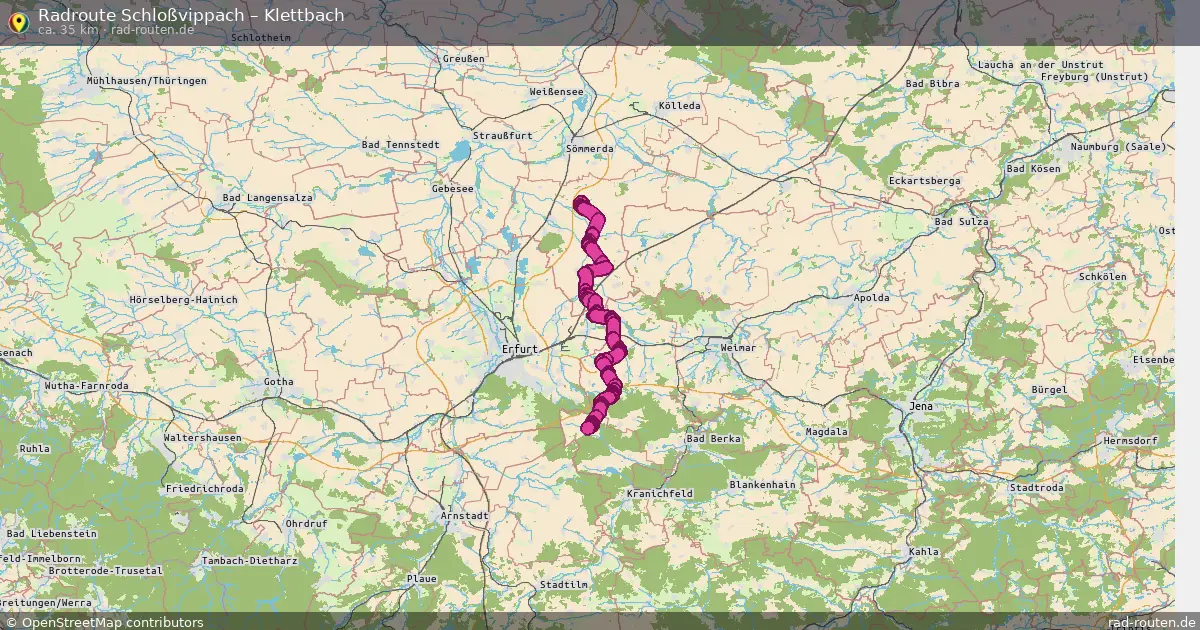Click the Brotterode-Trusetal label

(105, 570)
